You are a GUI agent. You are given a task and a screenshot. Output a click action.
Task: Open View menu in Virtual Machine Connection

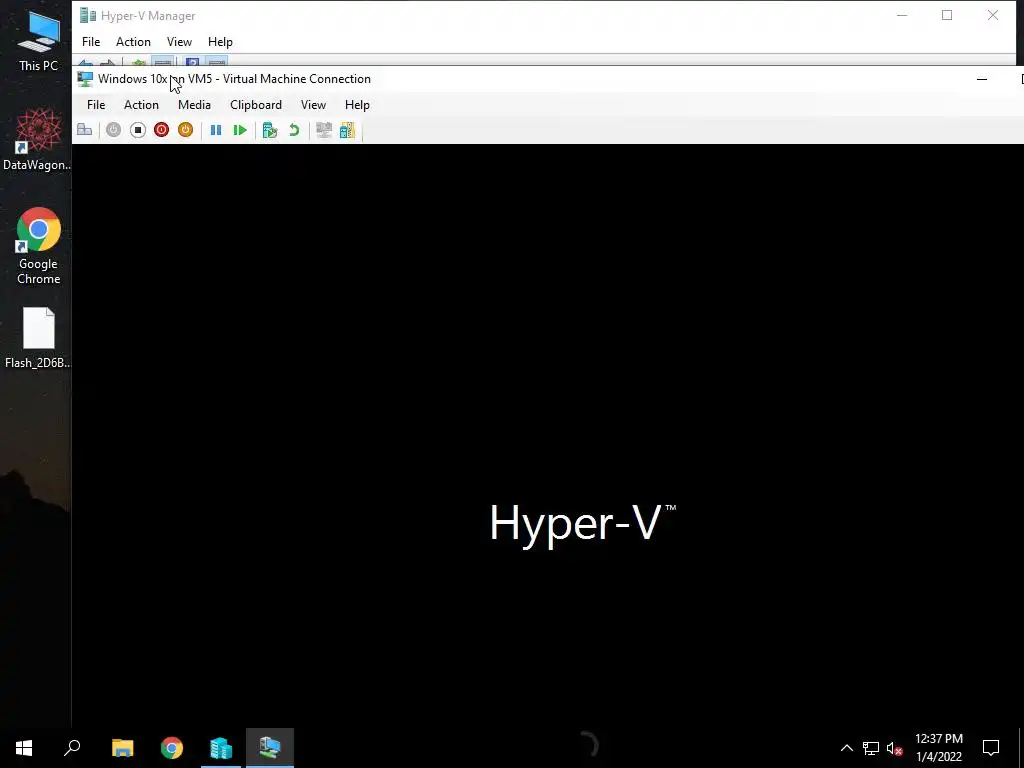point(313,104)
